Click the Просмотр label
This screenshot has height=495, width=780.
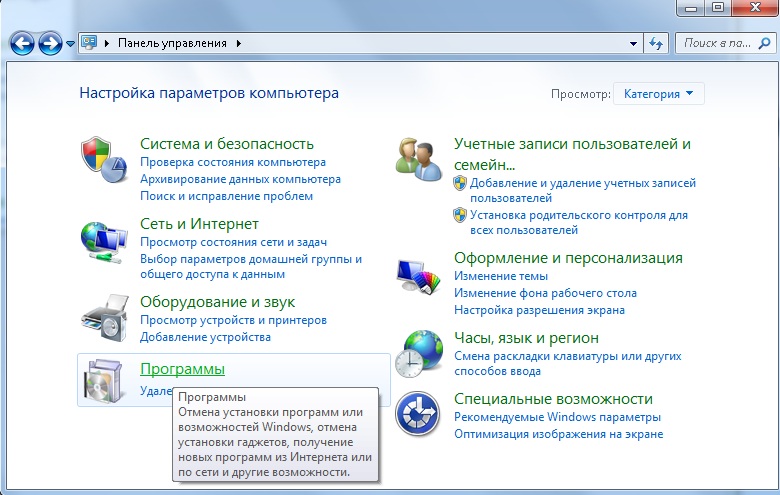pyautogui.click(x=581, y=94)
